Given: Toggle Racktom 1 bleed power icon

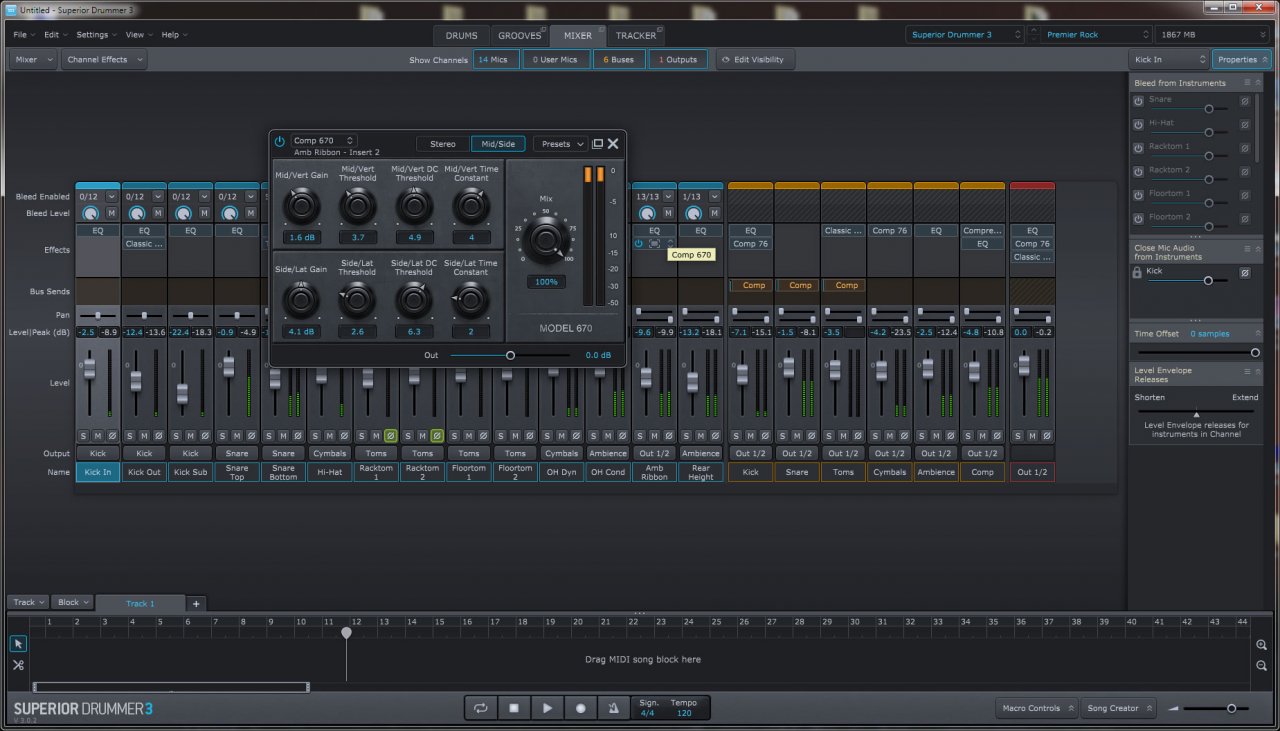Looking at the screenshot, I should pos(1138,148).
